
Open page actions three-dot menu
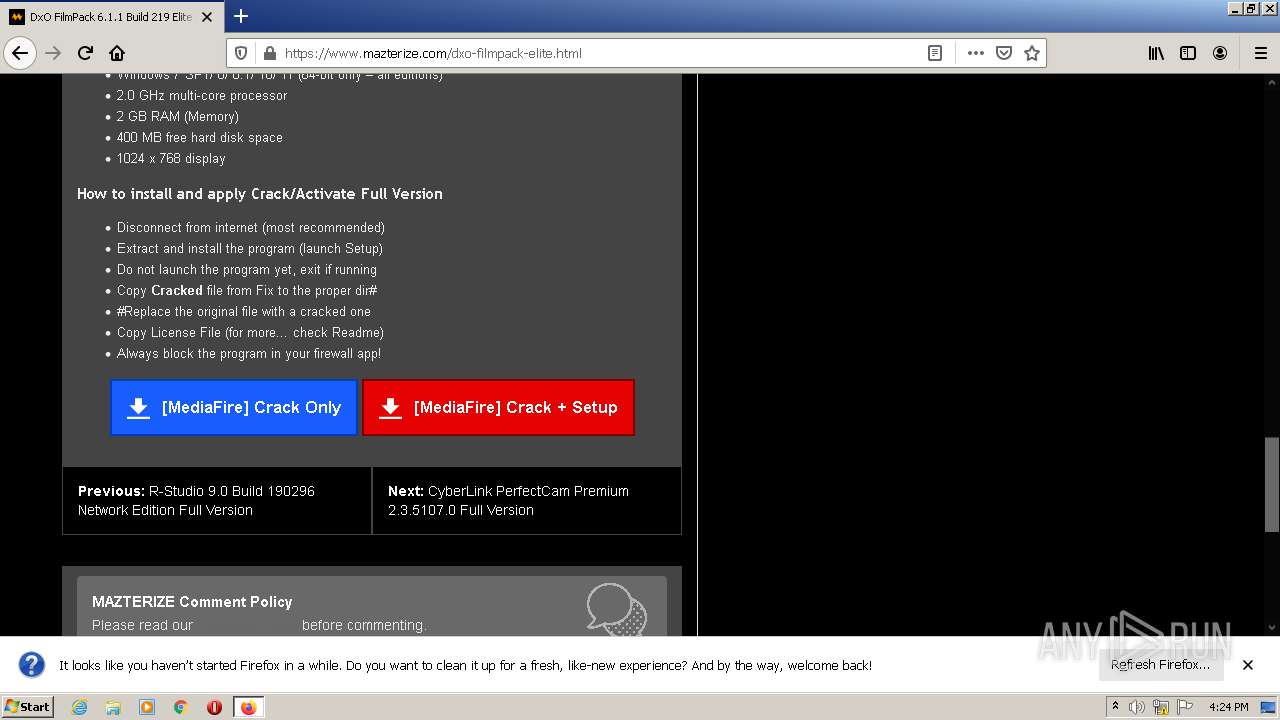point(976,53)
